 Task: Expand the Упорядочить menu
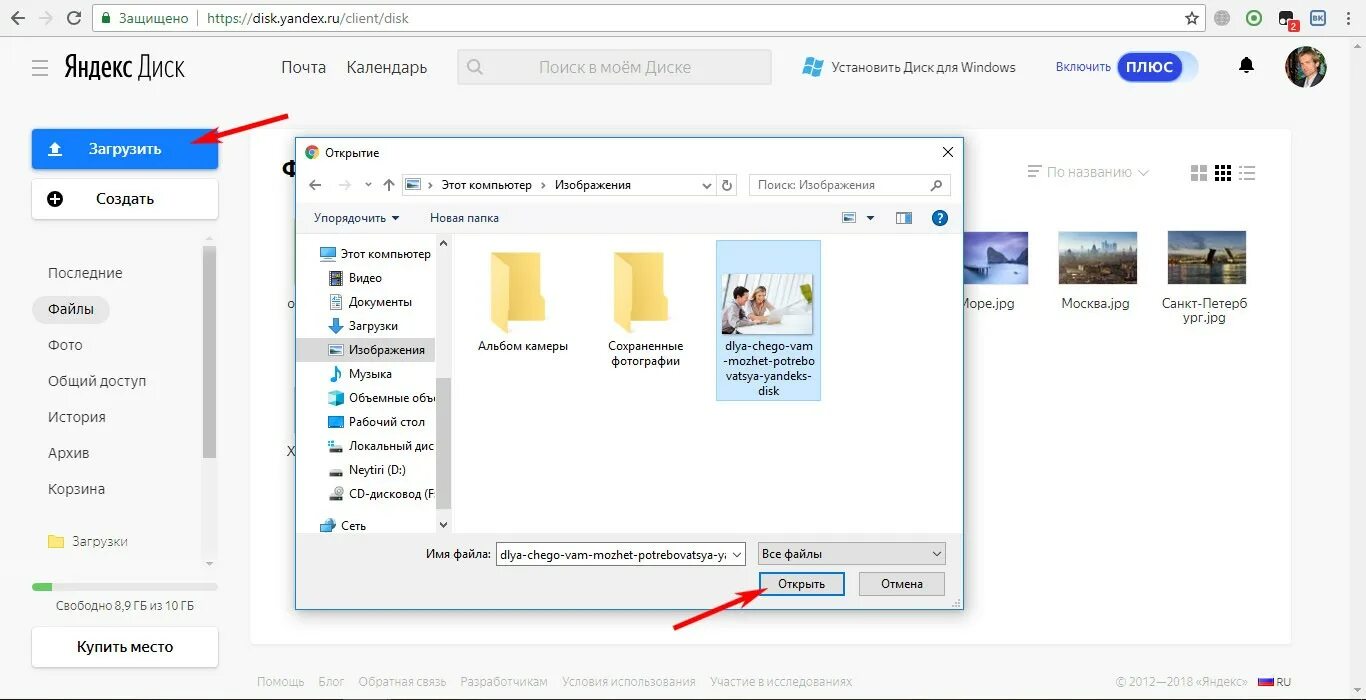point(356,218)
